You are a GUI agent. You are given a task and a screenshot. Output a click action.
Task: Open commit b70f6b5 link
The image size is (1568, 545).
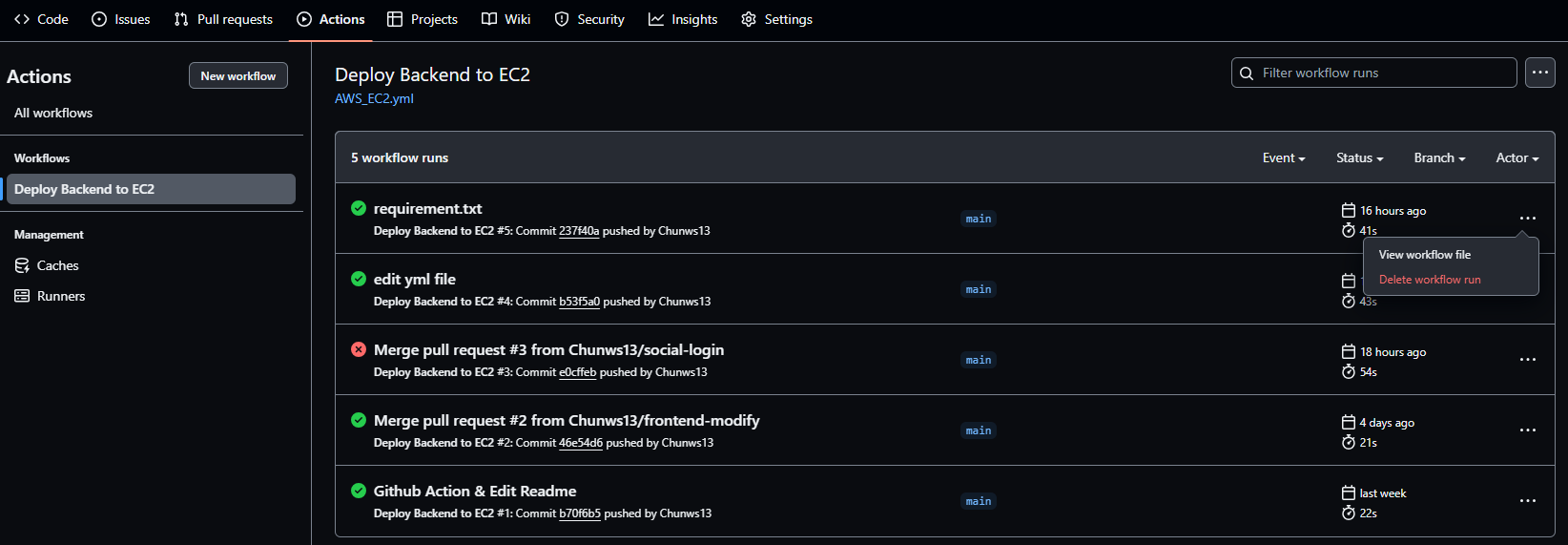coord(580,514)
